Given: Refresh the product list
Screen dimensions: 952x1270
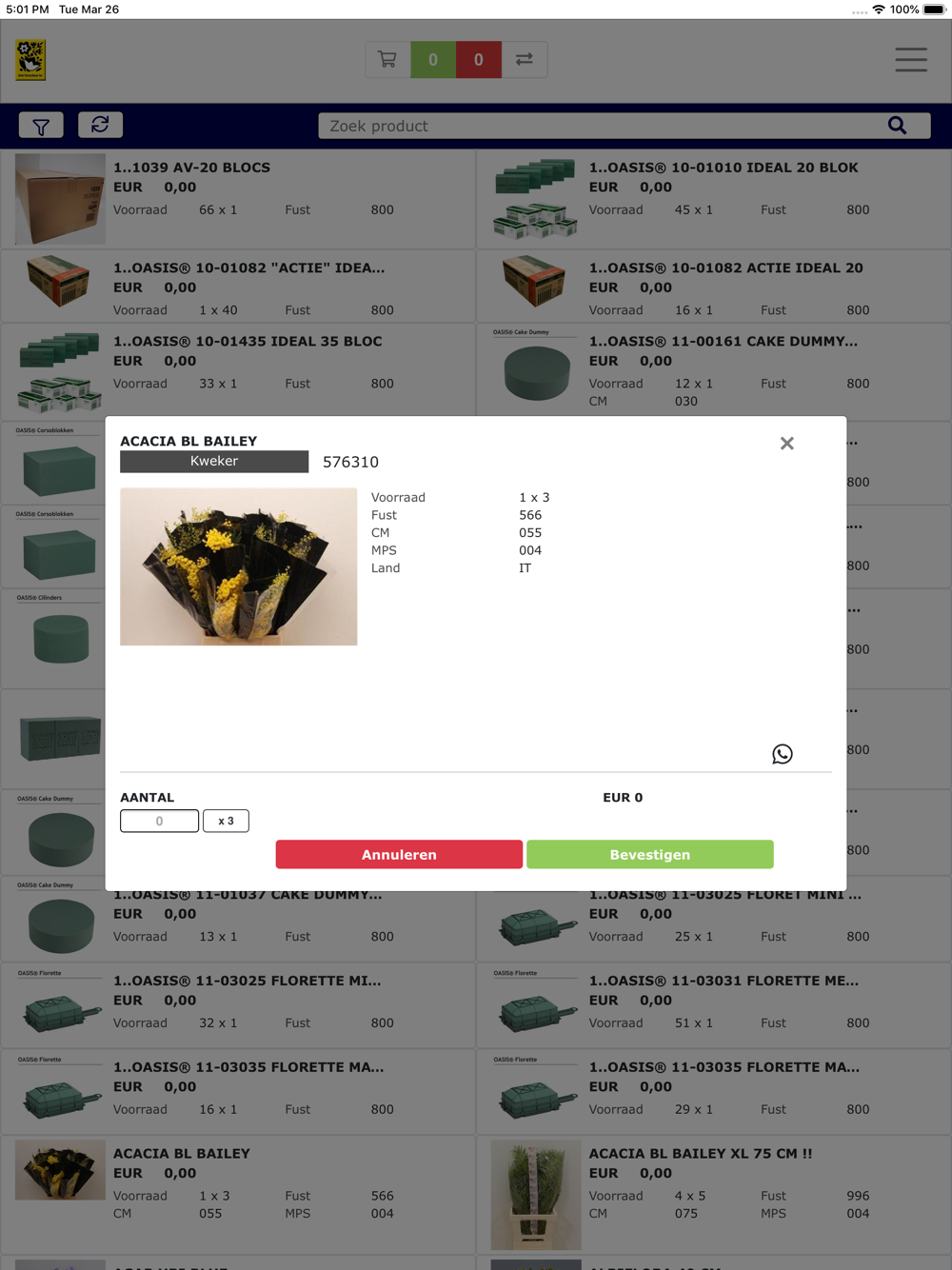Looking at the screenshot, I should tap(100, 125).
